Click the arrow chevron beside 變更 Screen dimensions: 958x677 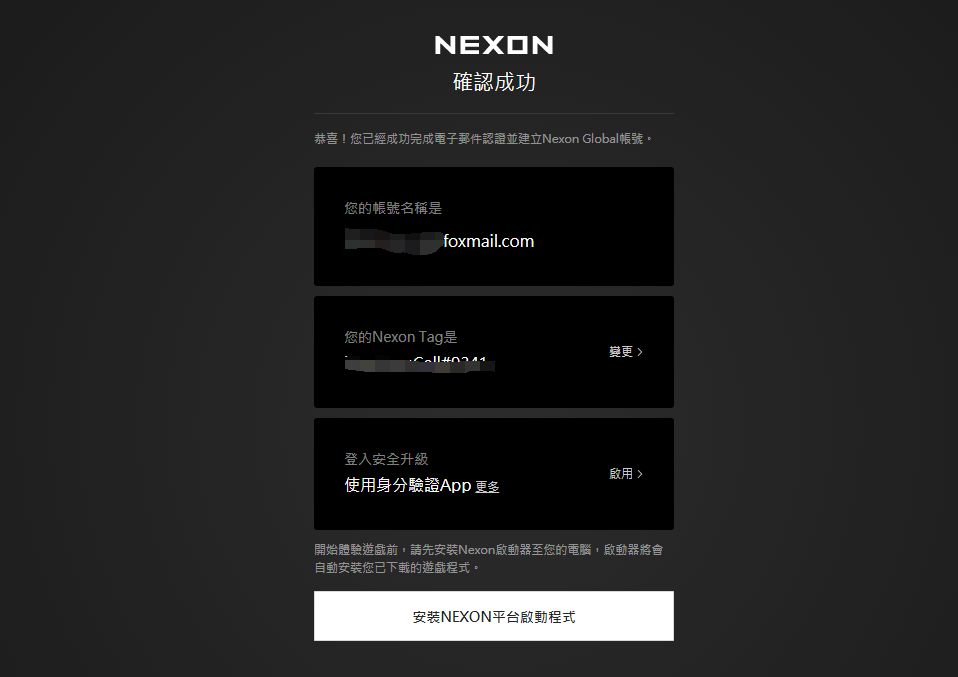[640, 352]
